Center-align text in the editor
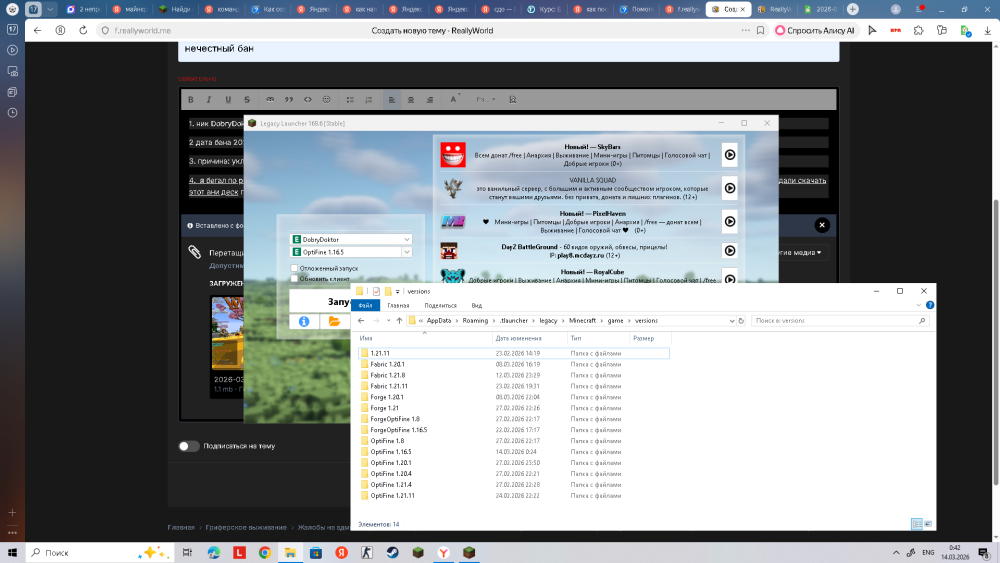 coord(411,99)
